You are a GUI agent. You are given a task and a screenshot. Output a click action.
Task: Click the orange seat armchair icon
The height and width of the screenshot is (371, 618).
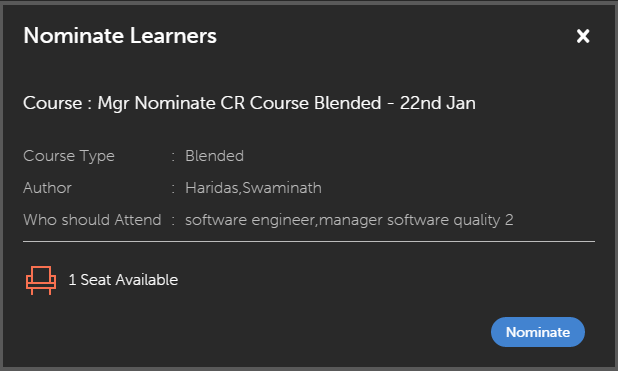point(41,280)
